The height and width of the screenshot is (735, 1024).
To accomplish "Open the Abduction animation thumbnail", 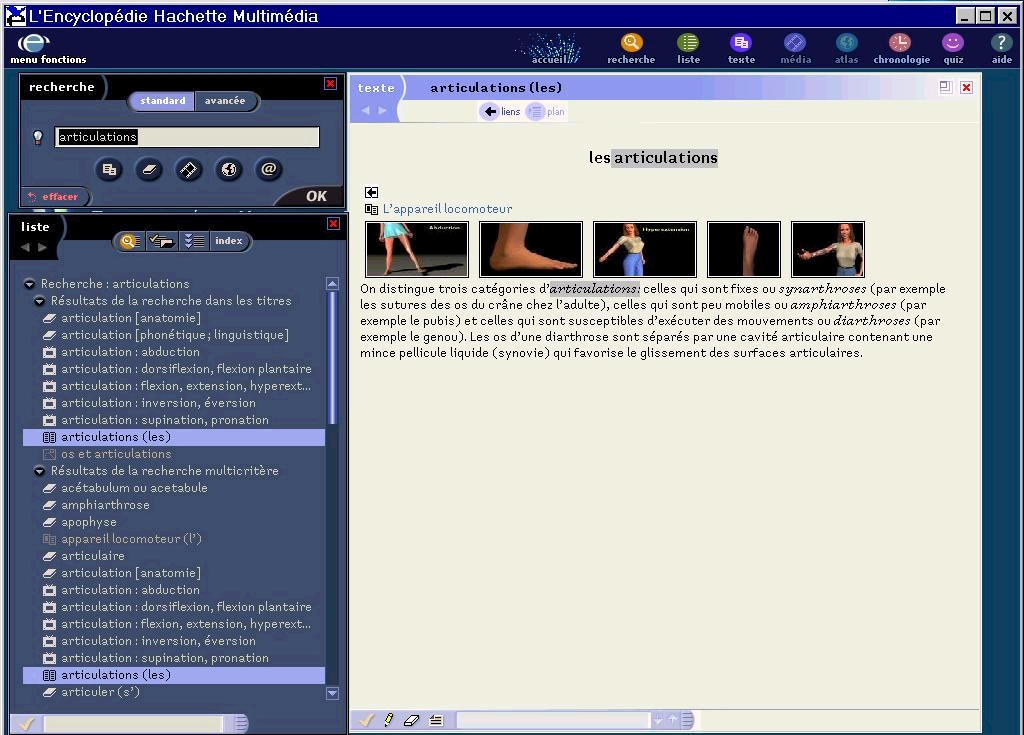I will tap(417, 249).
